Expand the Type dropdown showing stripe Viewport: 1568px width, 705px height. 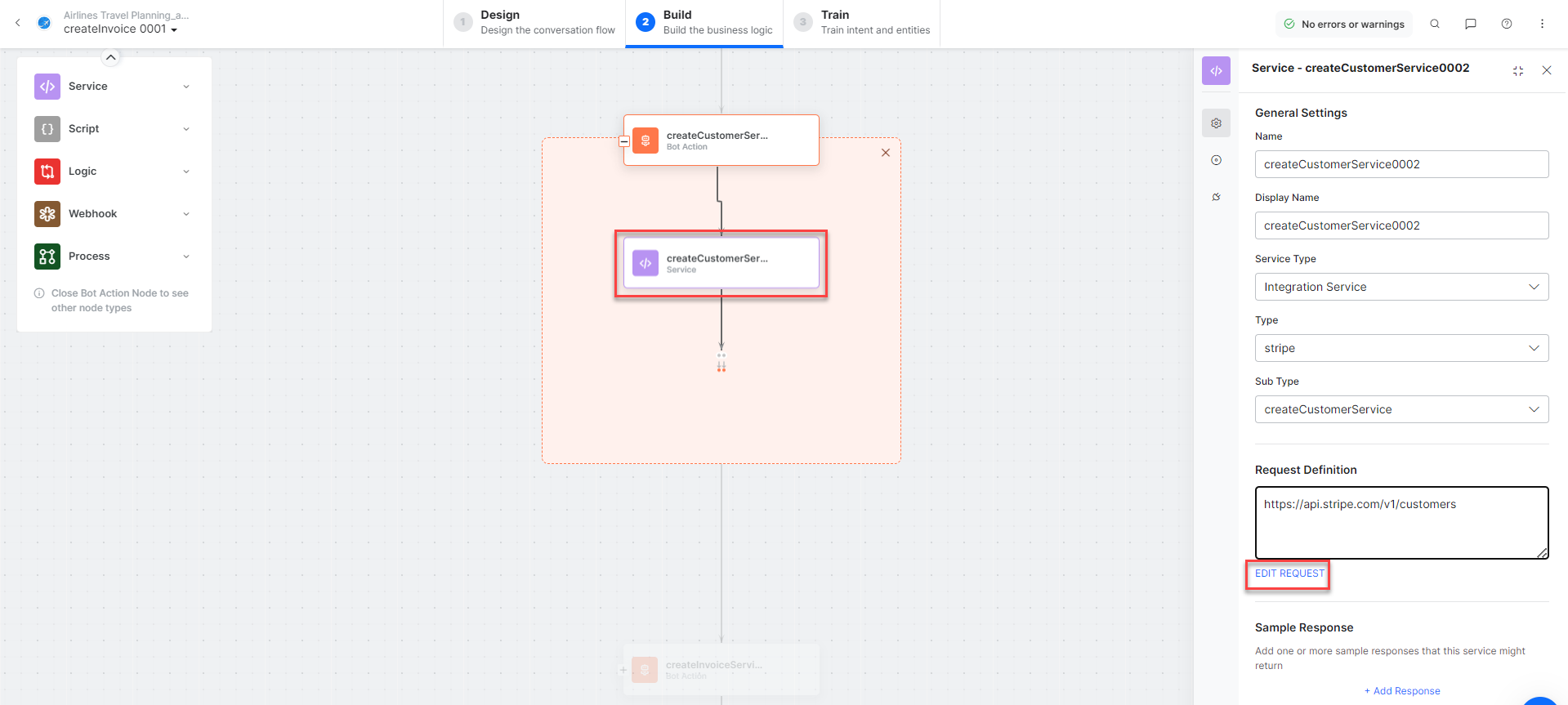(1401, 348)
